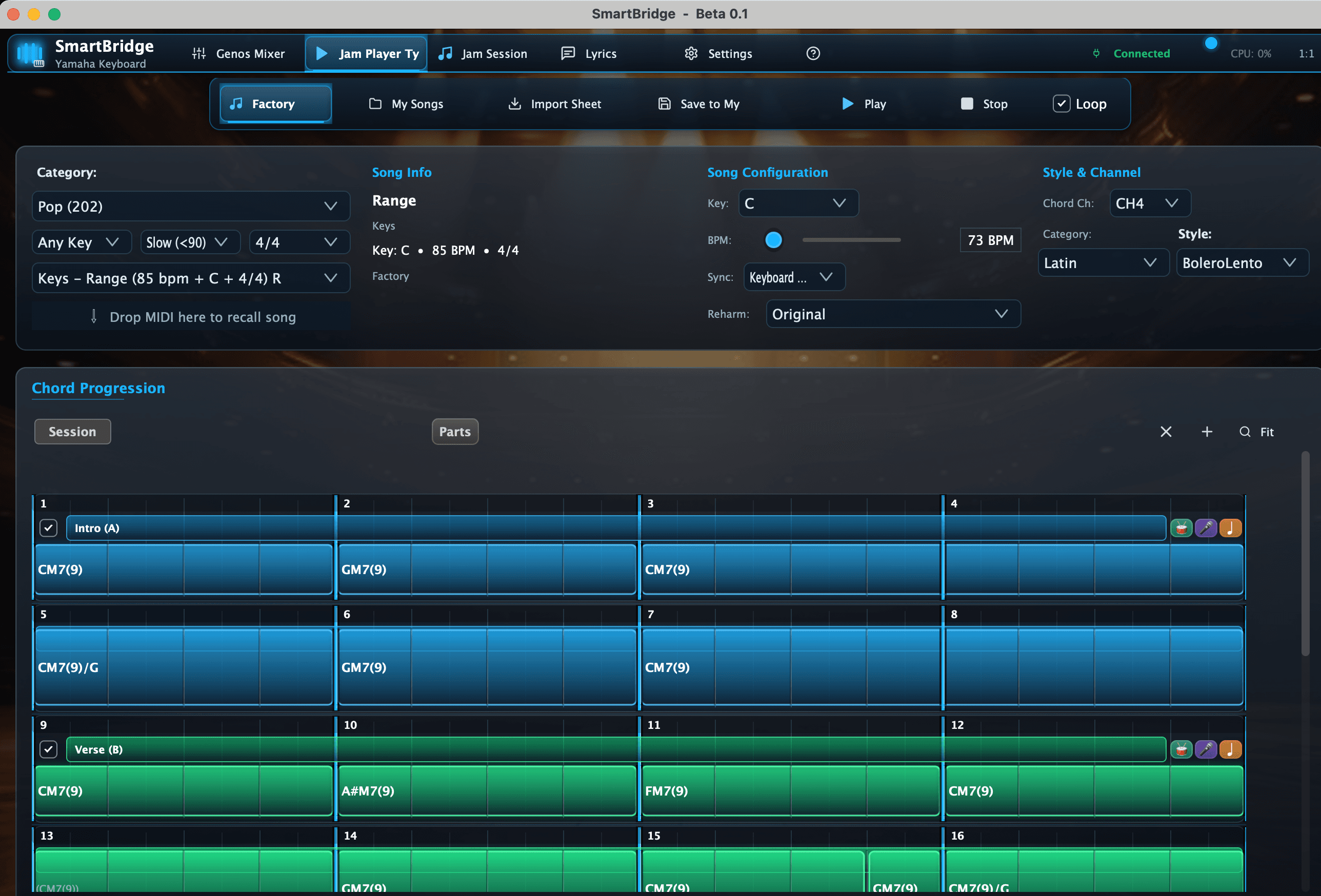Stop playback with the Stop button
This screenshot has height=896, width=1321.
tap(984, 104)
